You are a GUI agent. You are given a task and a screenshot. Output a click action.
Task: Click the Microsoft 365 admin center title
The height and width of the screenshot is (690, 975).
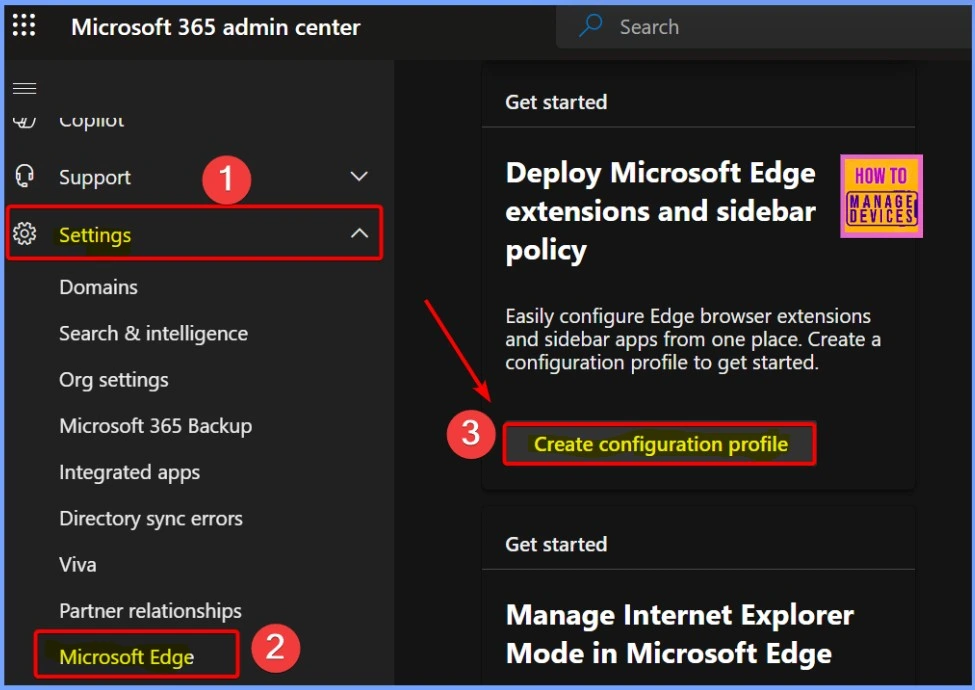(x=216, y=27)
